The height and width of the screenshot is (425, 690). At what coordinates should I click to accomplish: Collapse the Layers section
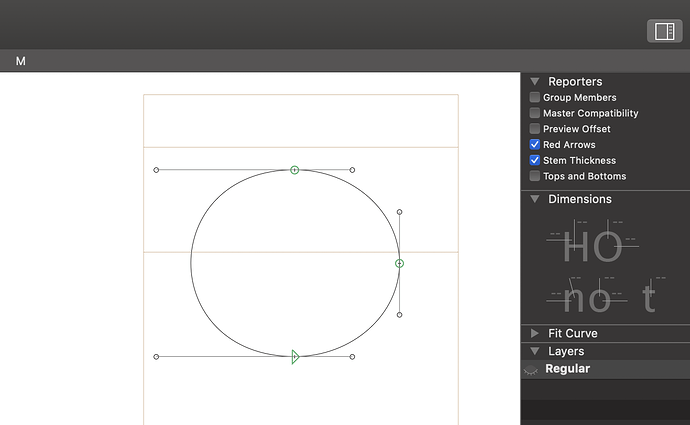coord(535,351)
